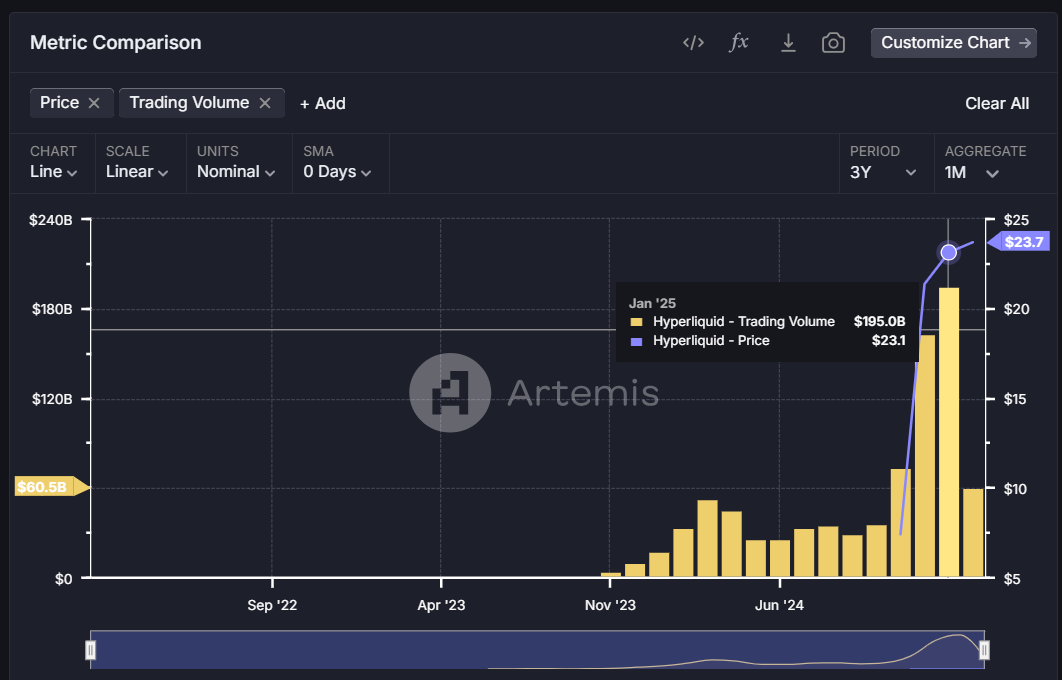Click the Artemis logo watermark

[450, 393]
